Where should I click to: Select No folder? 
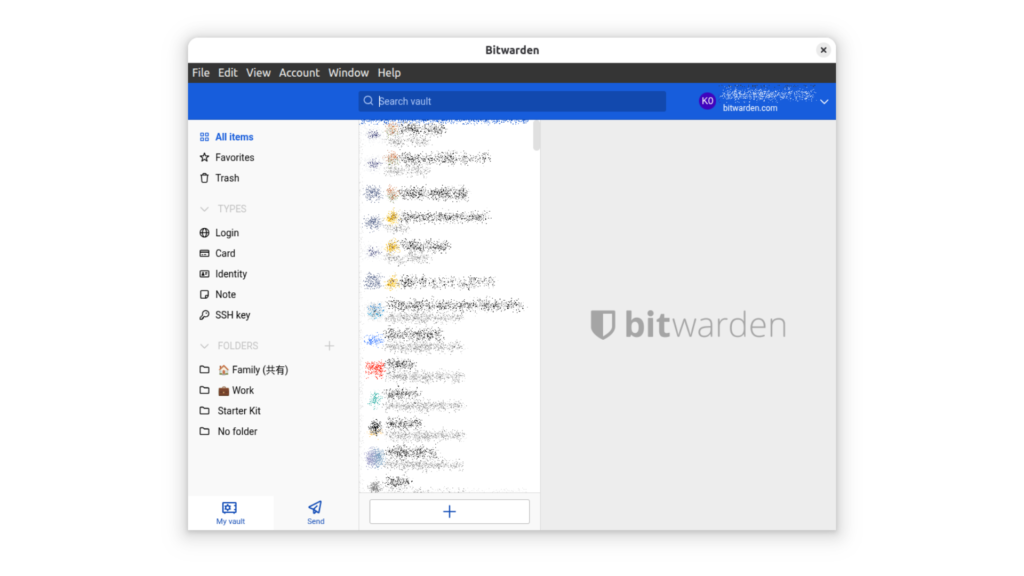pos(237,431)
